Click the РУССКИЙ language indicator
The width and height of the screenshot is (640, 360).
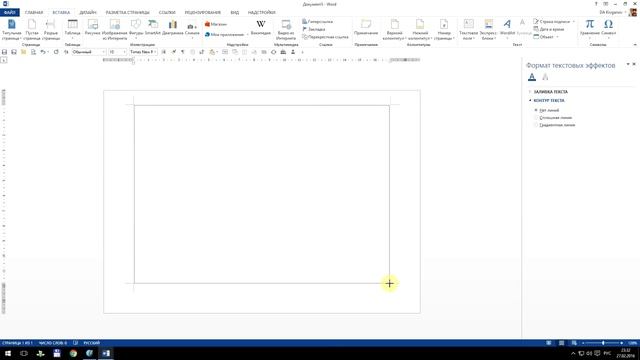[x=91, y=343]
